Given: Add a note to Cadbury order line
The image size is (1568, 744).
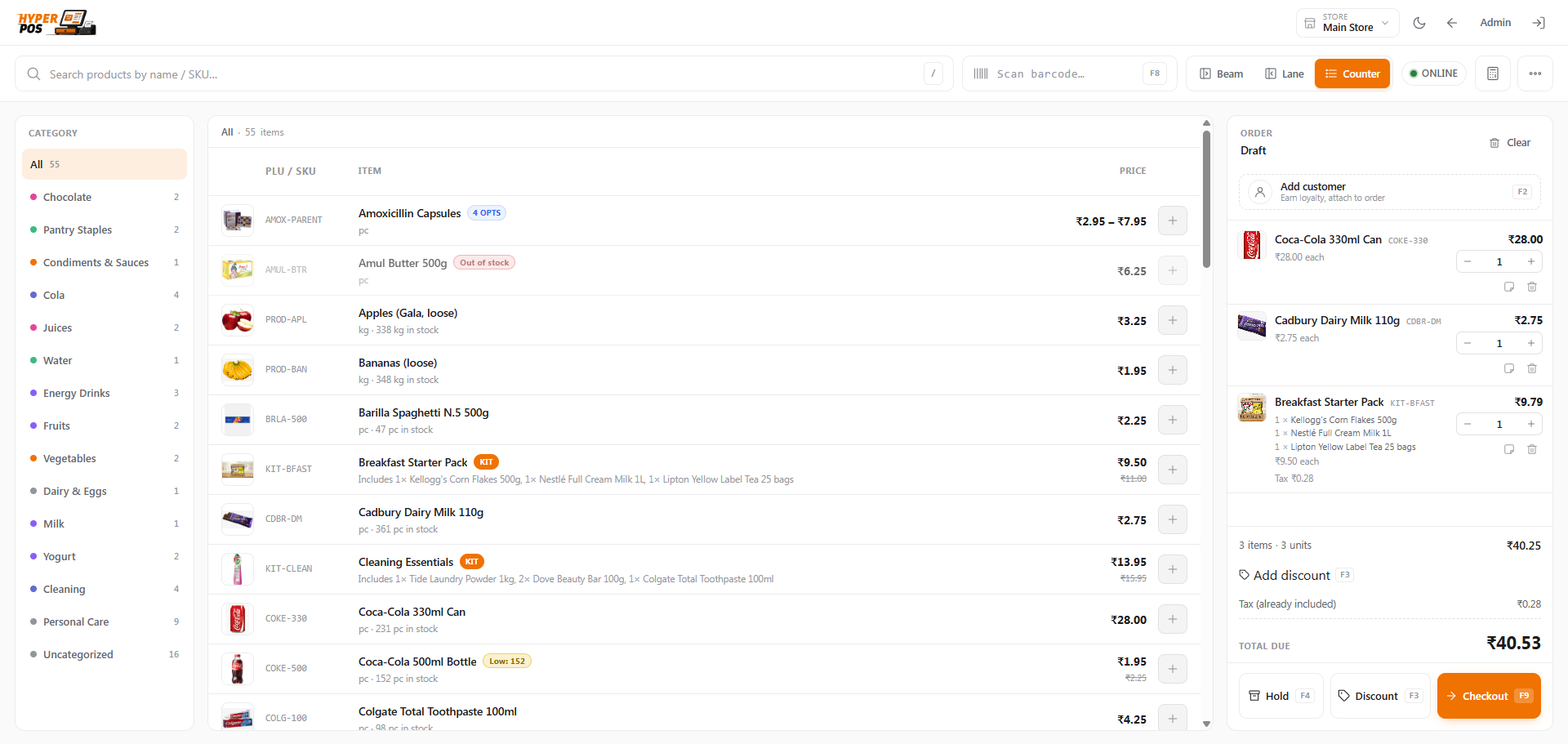Looking at the screenshot, I should pos(1509,368).
